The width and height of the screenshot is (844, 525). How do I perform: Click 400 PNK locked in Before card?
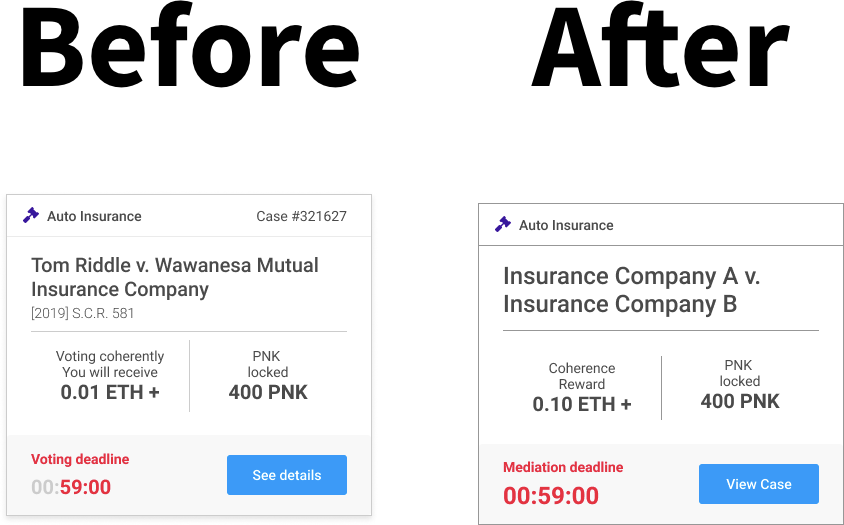(x=268, y=393)
